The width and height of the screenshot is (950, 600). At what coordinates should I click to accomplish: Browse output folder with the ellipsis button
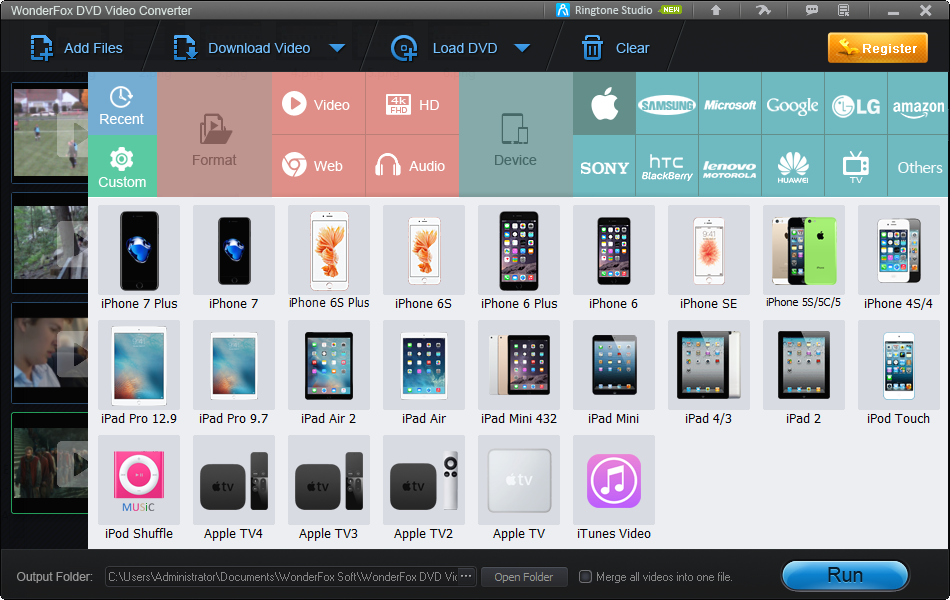tap(467, 576)
